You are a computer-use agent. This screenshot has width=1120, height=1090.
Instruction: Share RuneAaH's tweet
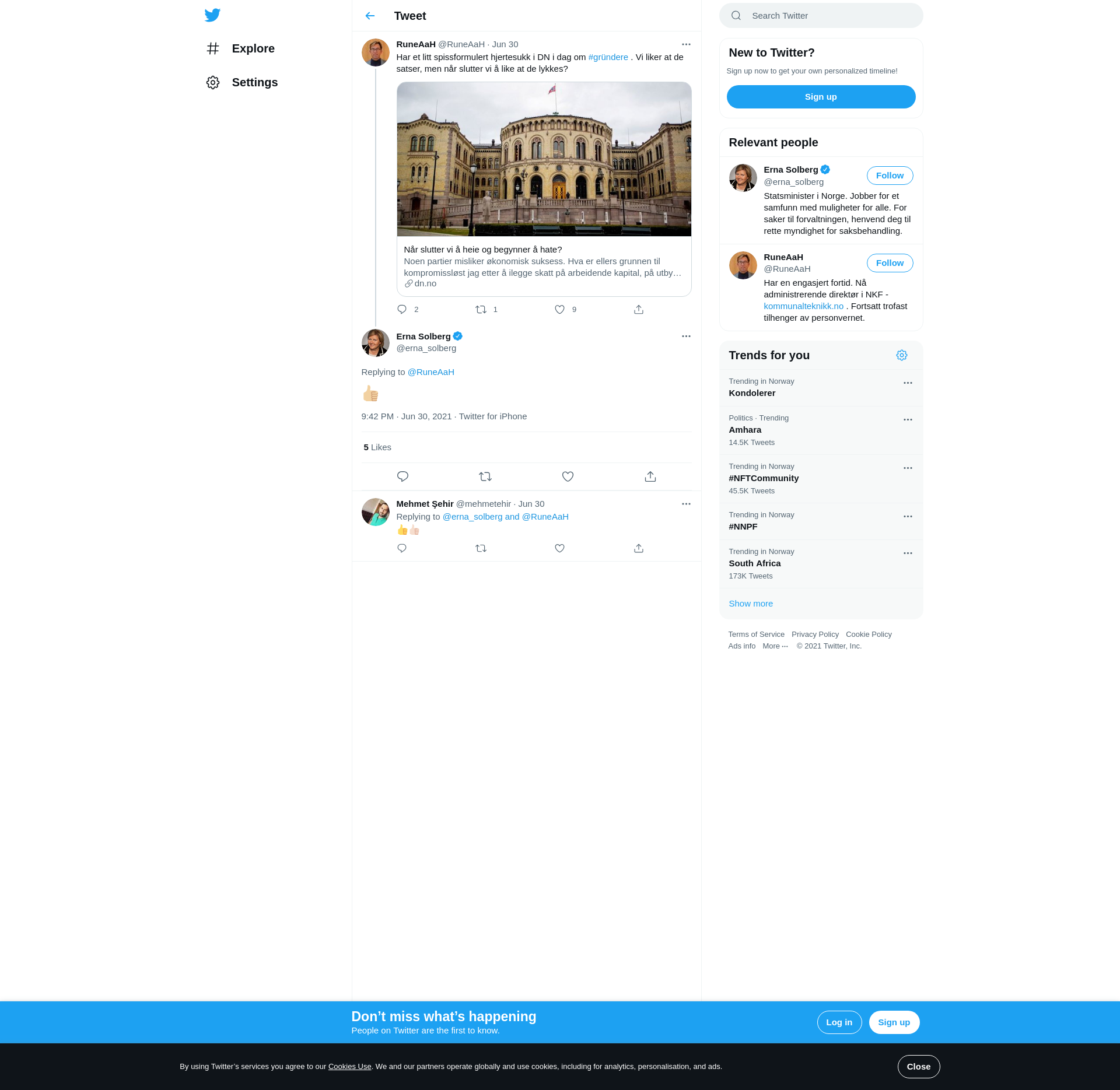point(639,309)
